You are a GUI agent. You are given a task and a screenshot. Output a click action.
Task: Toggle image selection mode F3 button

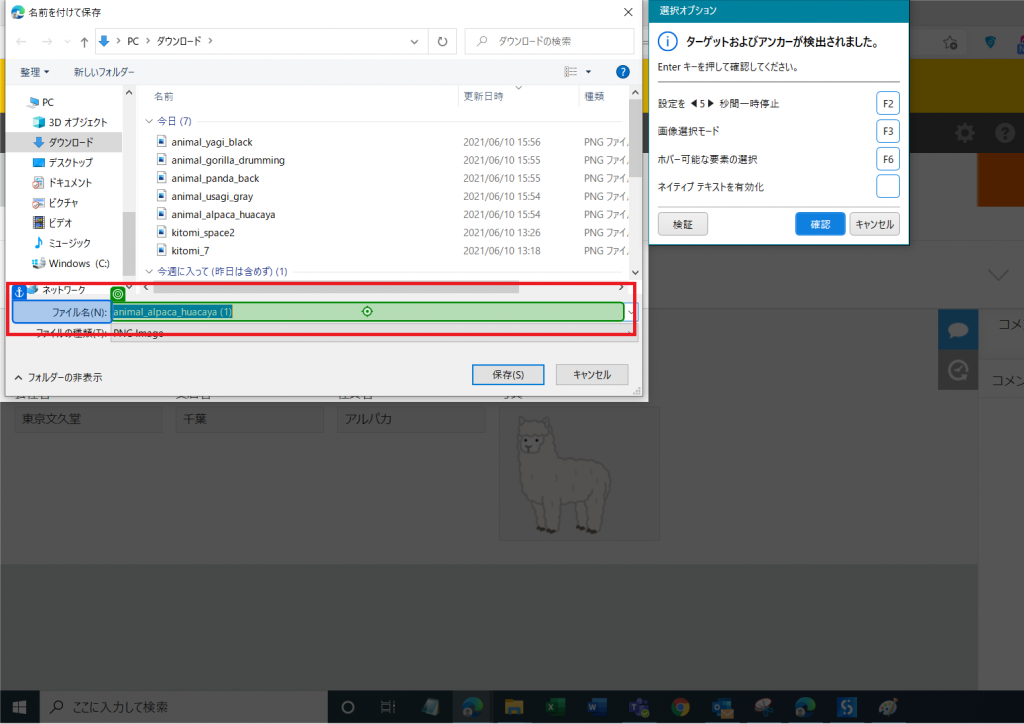pos(887,131)
